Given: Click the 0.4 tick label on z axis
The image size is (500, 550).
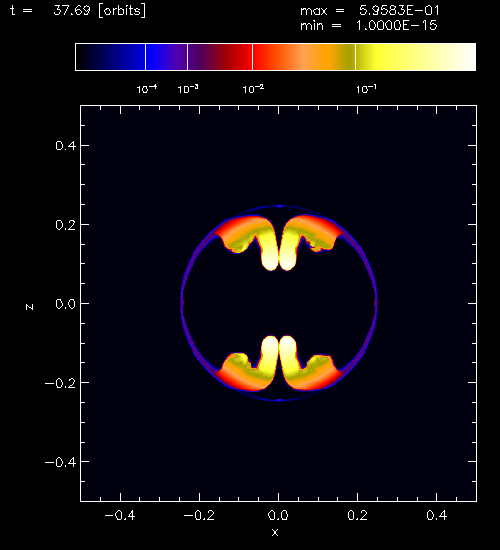Looking at the screenshot, I should [x=66, y=146].
